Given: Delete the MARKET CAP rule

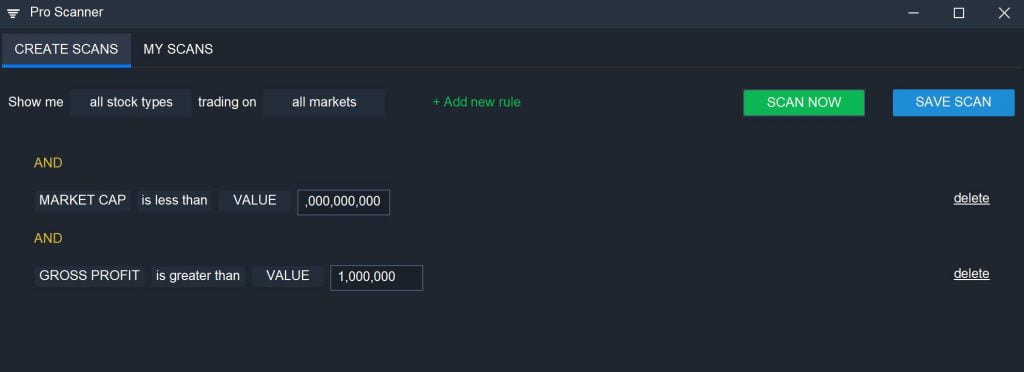Looking at the screenshot, I should [971, 198].
